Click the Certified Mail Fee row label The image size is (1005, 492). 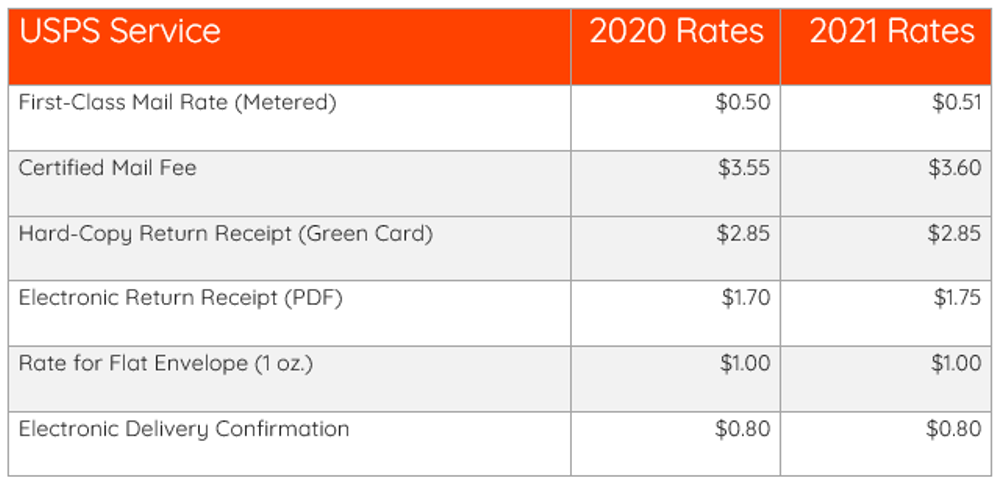point(107,168)
